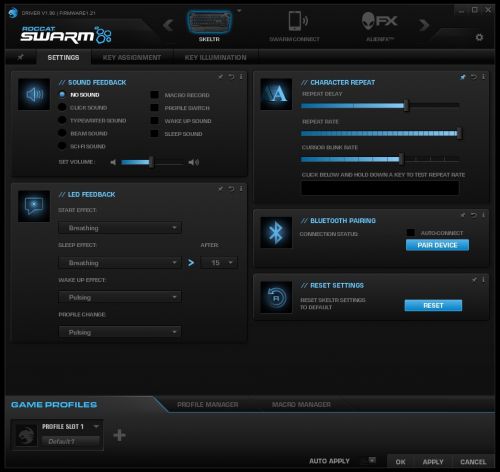This screenshot has height=472, width=500.
Task: Click the blue arrow beside sleep effect
Action: (x=191, y=263)
